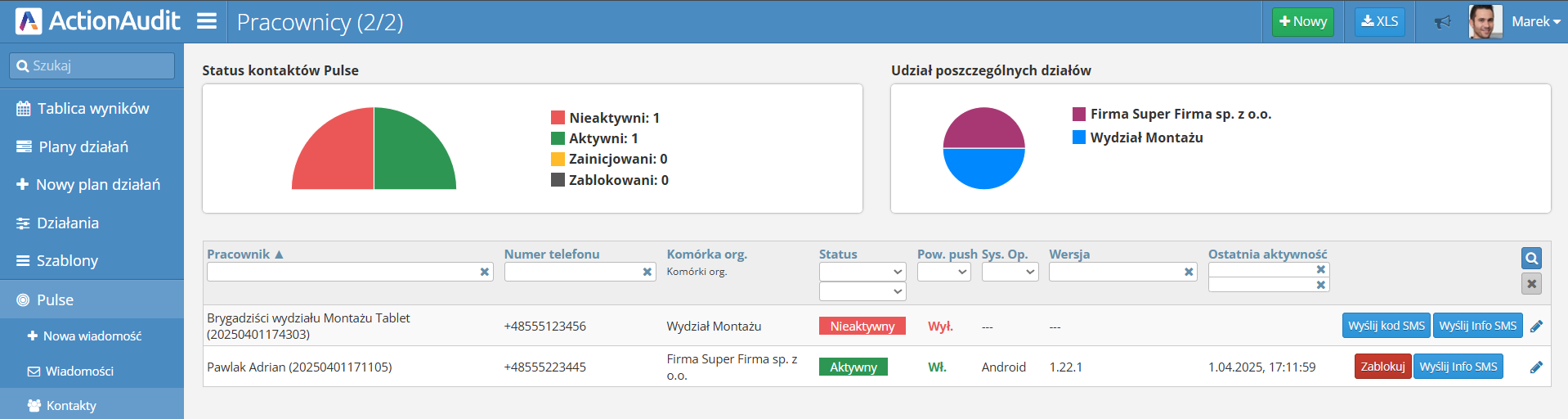Click the Szukaj search field
This screenshot has height=419, width=1568.
coord(92,65)
